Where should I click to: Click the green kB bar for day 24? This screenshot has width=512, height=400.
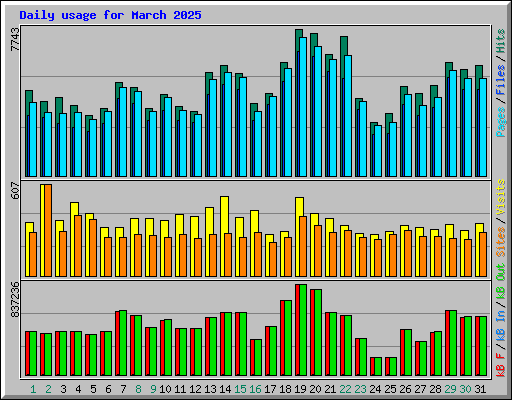(378, 367)
